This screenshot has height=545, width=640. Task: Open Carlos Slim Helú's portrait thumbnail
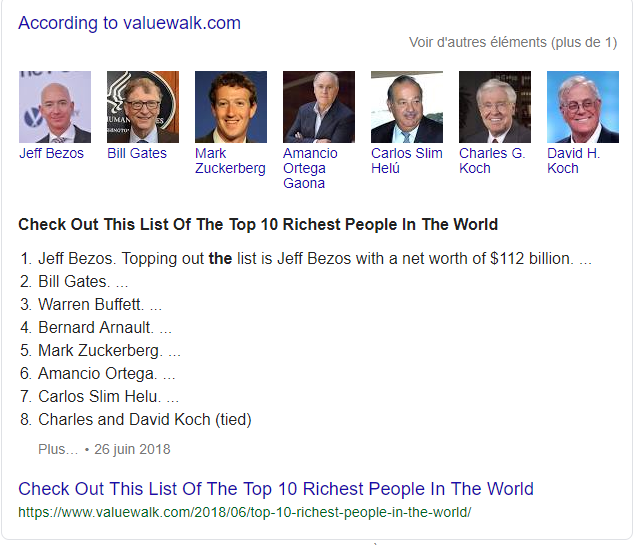[407, 107]
